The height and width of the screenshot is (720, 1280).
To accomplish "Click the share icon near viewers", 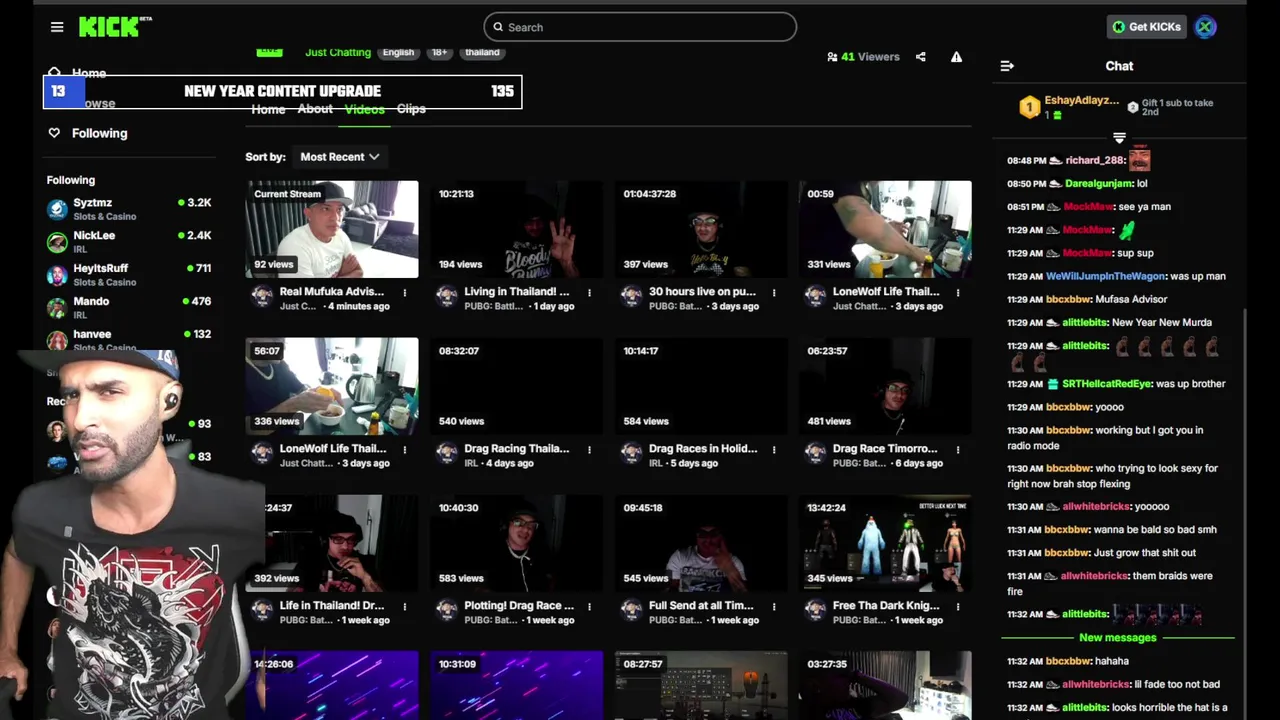I will pyautogui.click(x=921, y=57).
